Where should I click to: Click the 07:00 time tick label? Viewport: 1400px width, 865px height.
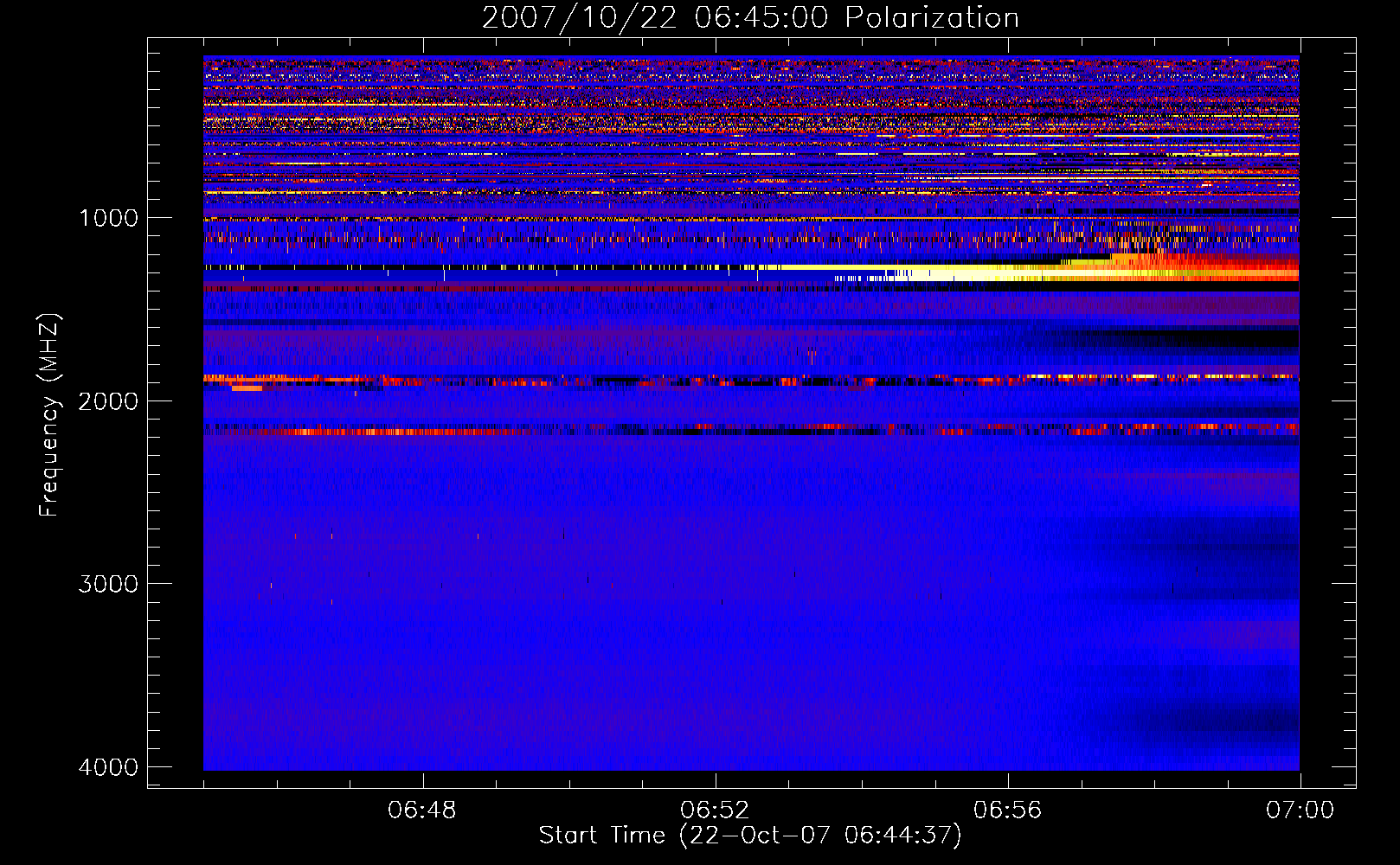pos(1300,811)
